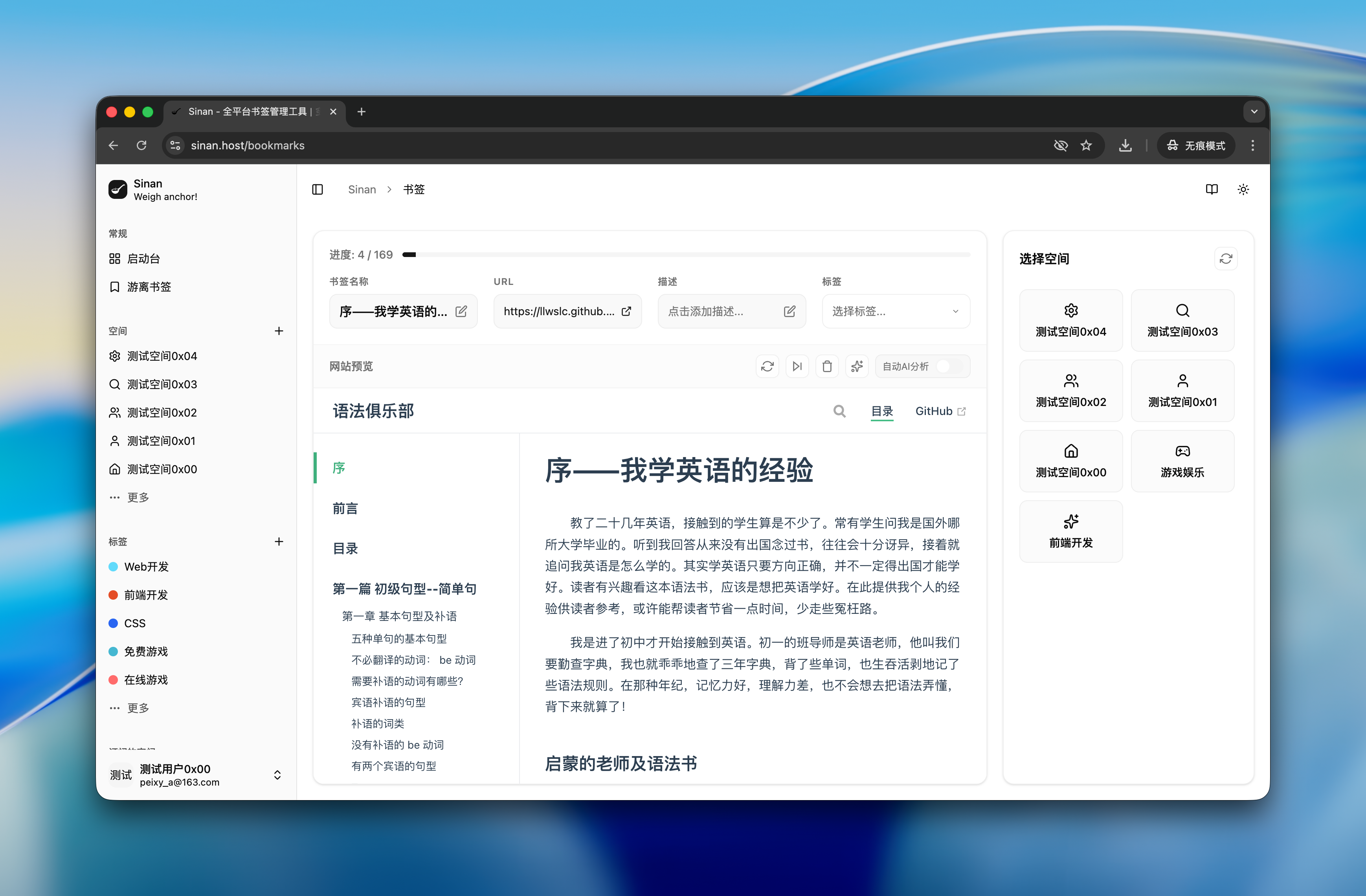Viewport: 1366px width, 896px height.
Task: Click the bookmark progress bar
Action: (x=686, y=254)
